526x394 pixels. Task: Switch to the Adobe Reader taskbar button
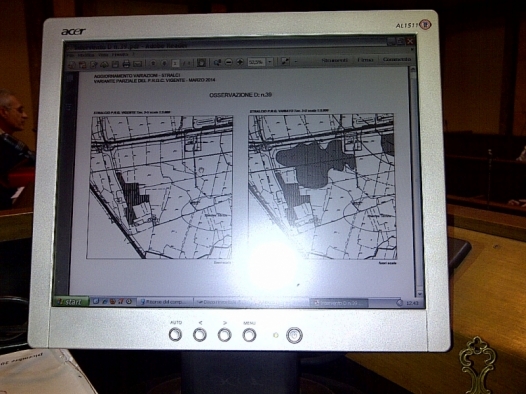(339, 303)
